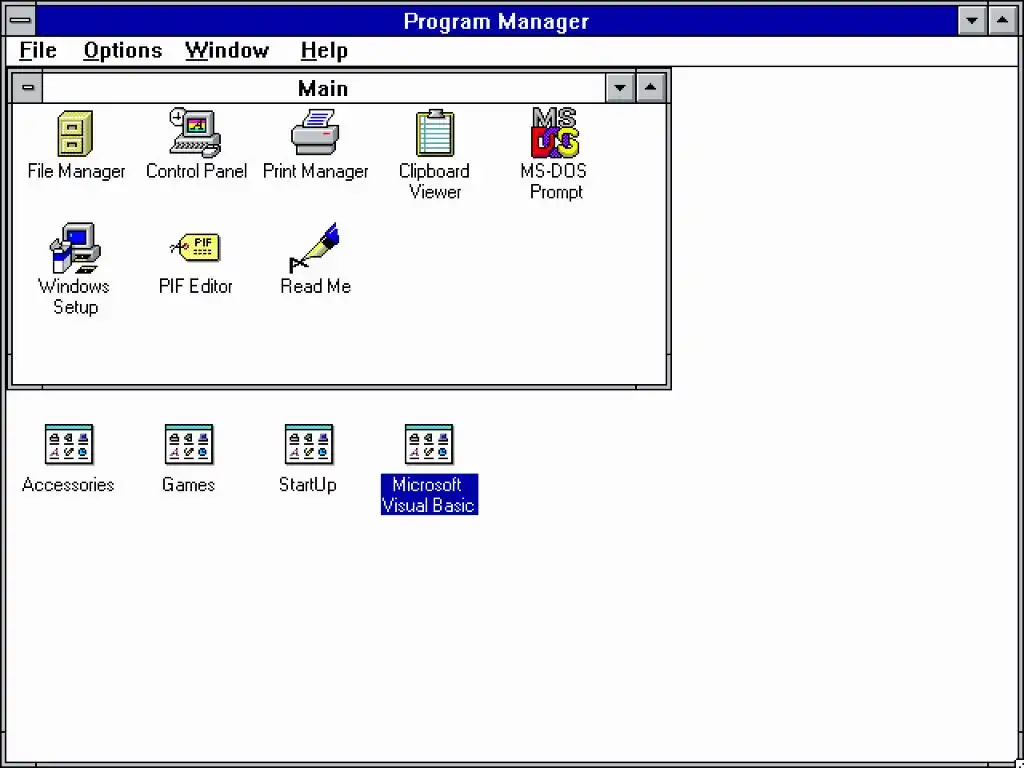Click the Main window title bar
The width and height of the screenshot is (1024, 768).
(x=323, y=88)
